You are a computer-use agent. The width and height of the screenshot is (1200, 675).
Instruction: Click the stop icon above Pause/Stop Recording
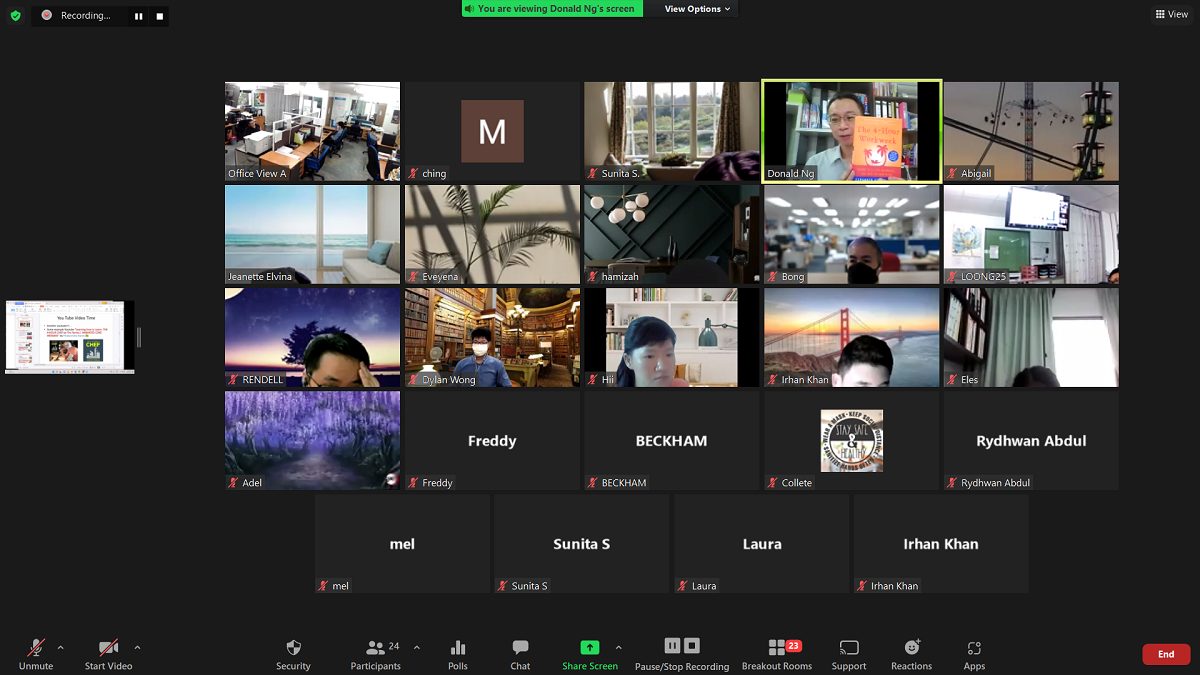click(x=692, y=646)
